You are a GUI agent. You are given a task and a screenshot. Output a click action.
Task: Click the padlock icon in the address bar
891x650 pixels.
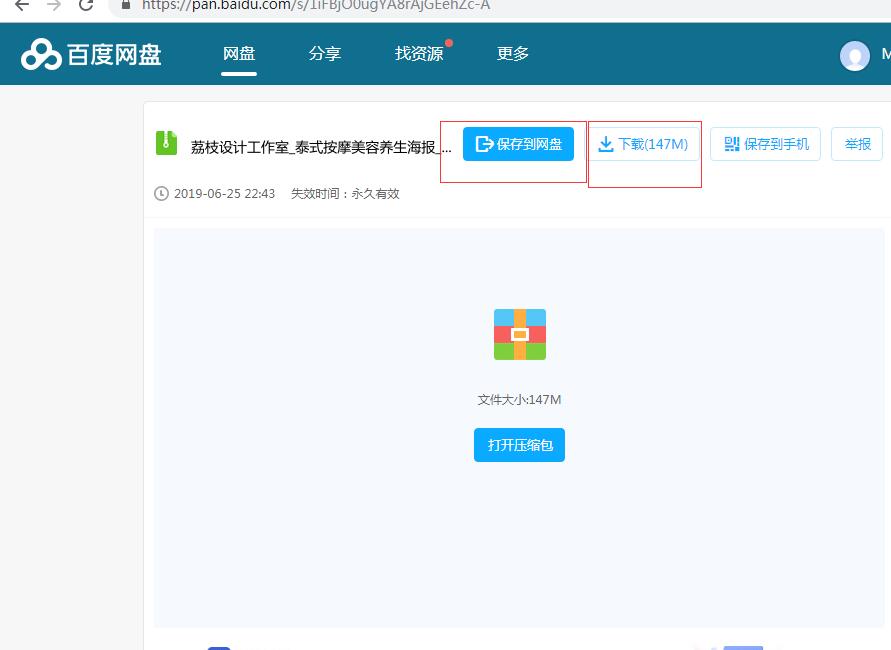[x=125, y=5]
